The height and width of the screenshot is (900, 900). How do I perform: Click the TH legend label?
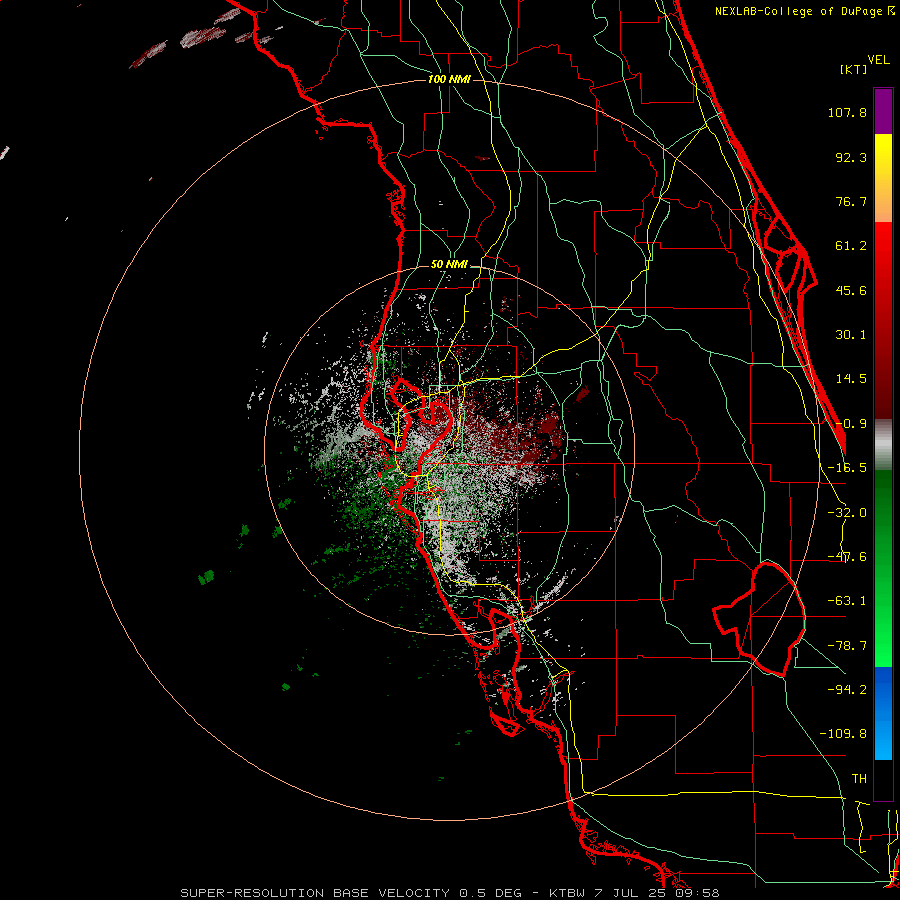tap(859, 779)
